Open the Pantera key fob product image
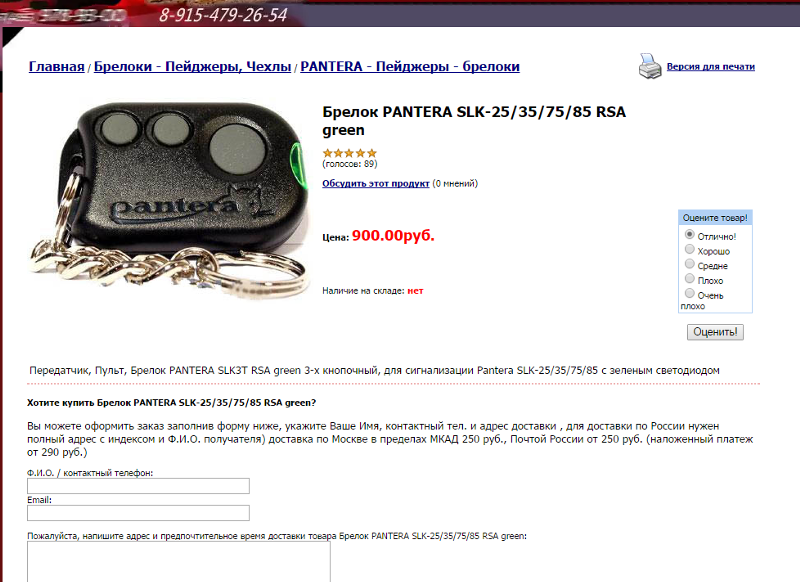The image size is (800, 582). [169, 198]
